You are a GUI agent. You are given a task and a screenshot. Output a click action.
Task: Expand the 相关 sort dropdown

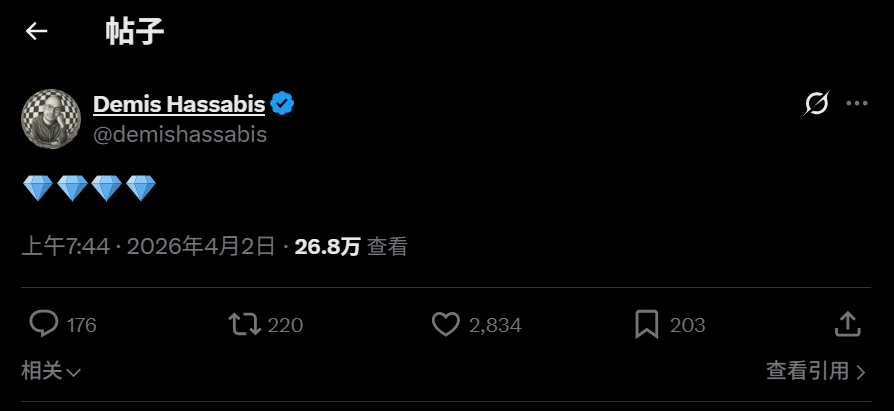click(x=51, y=372)
